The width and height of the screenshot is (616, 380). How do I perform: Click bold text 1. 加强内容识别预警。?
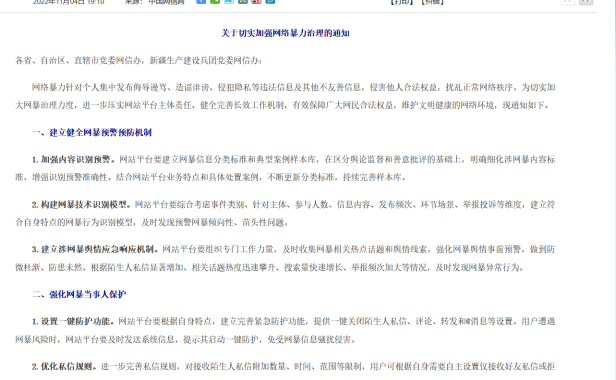click(x=74, y=159)
